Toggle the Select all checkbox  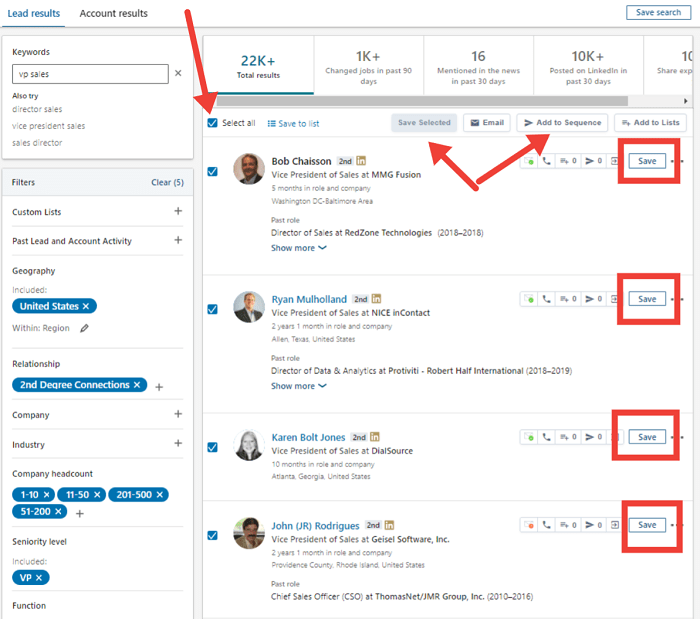coord(212,123)
